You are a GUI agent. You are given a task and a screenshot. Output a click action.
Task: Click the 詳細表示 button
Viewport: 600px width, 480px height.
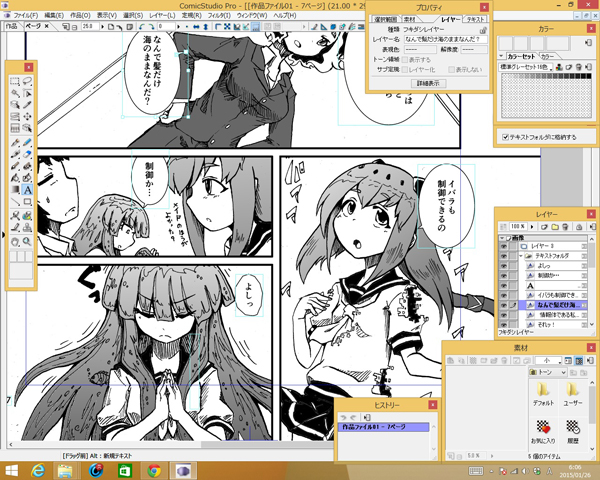click(x=428, y=83)
